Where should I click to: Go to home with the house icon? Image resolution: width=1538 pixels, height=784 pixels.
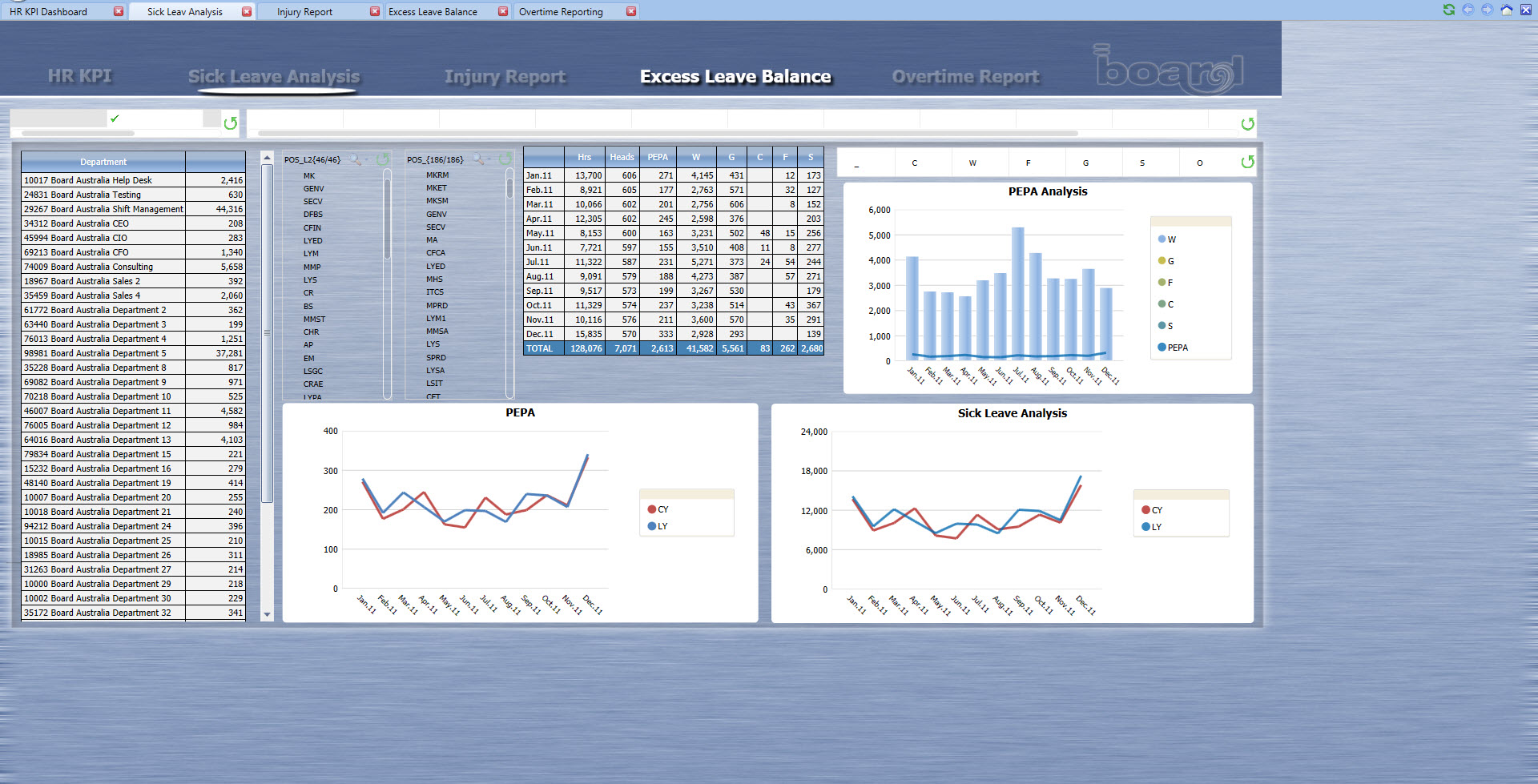pyautogui.click(x=1506, y=10)
